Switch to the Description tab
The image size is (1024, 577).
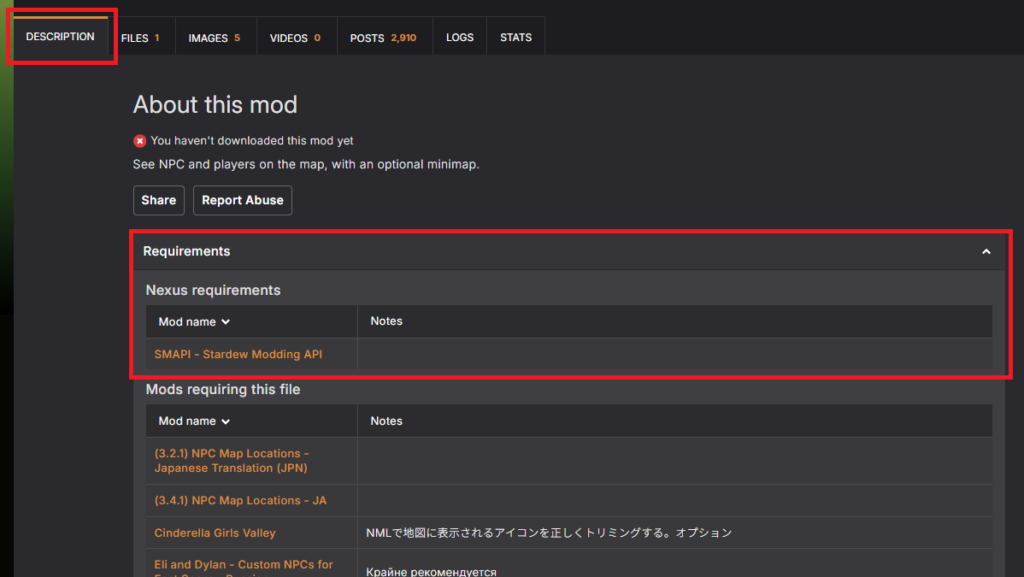60,37
